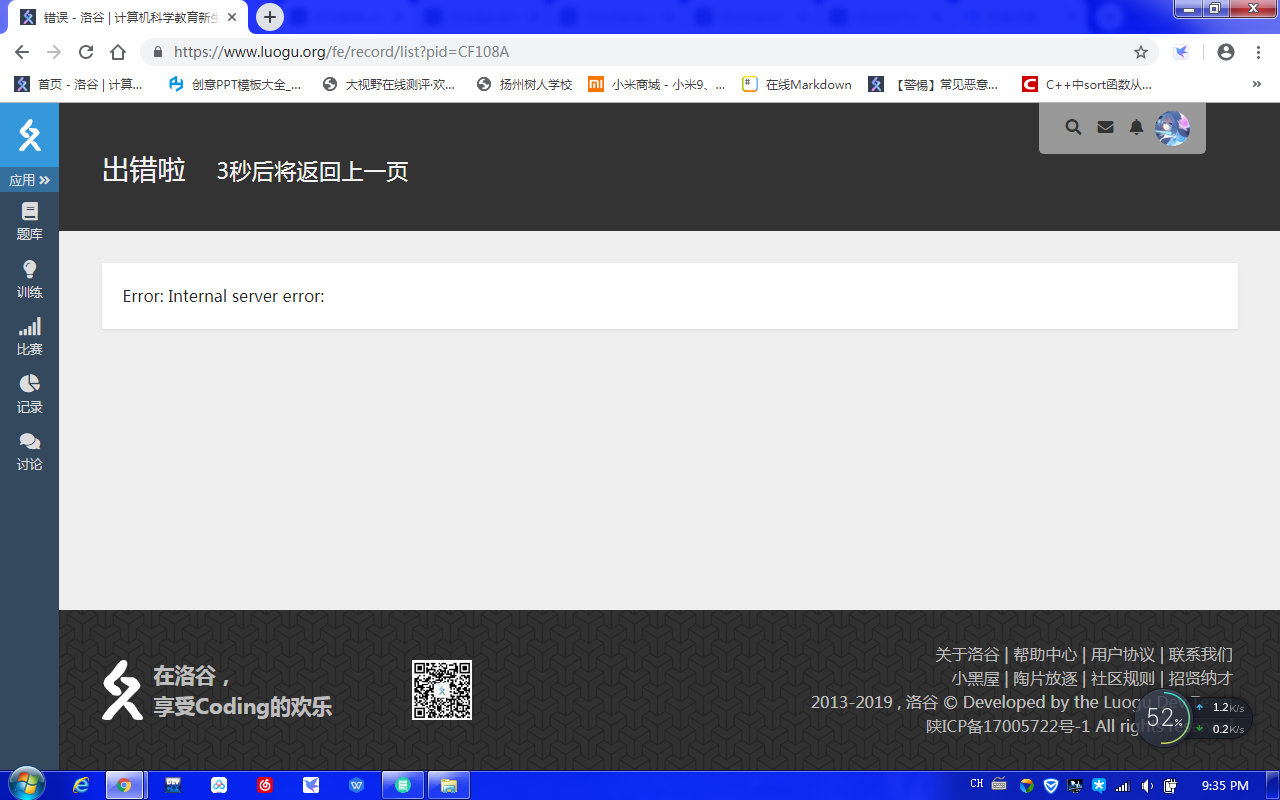Open the C++中sort函数 bookmark

coord(1087,85)
